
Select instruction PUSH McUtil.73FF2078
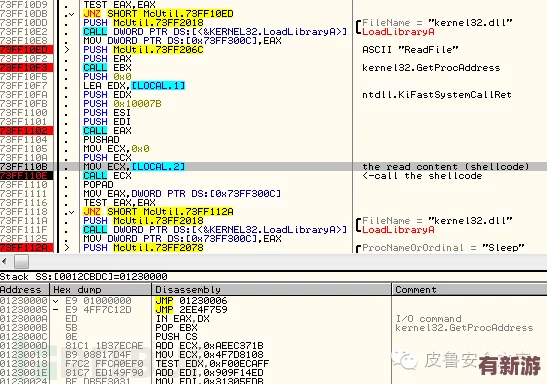pyautogui.click(x=143, y=248)
